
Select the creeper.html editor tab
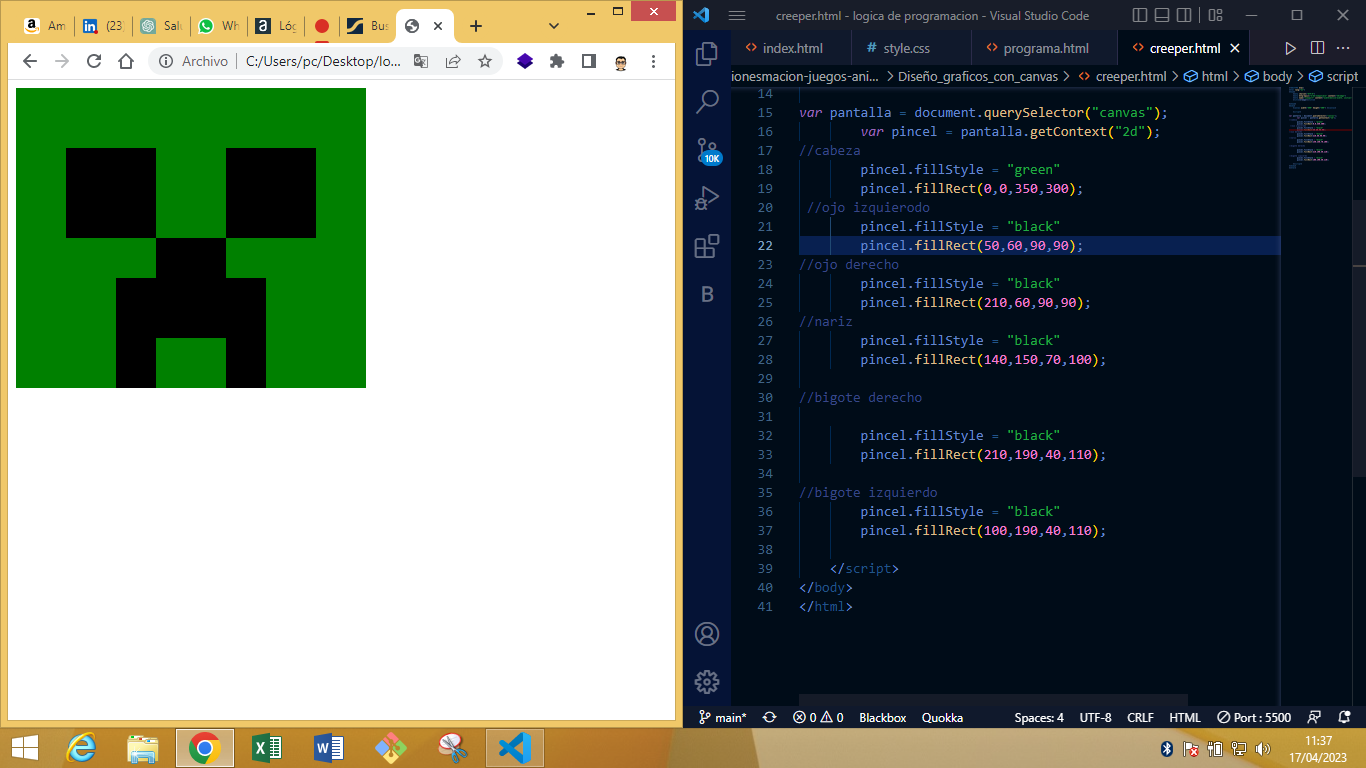1184,48
